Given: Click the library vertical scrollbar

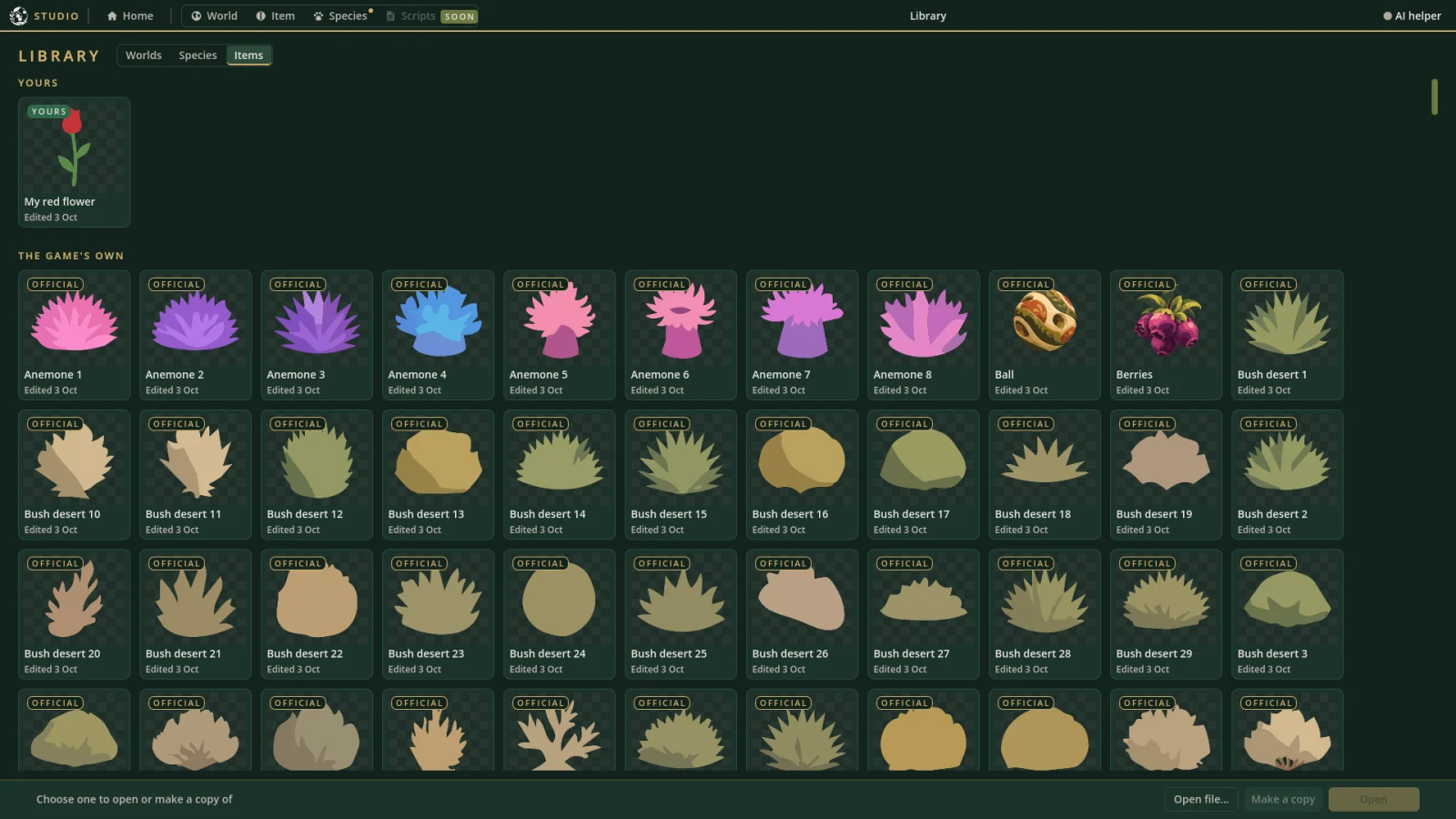Looking at the screenshot, I should 1434,96.
